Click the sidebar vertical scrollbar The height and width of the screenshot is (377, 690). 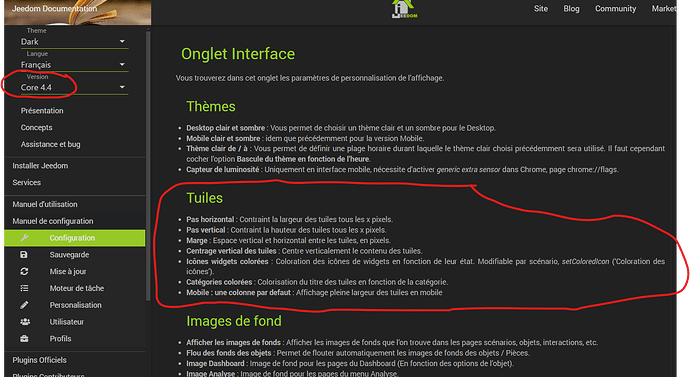[x=148, y=165]
